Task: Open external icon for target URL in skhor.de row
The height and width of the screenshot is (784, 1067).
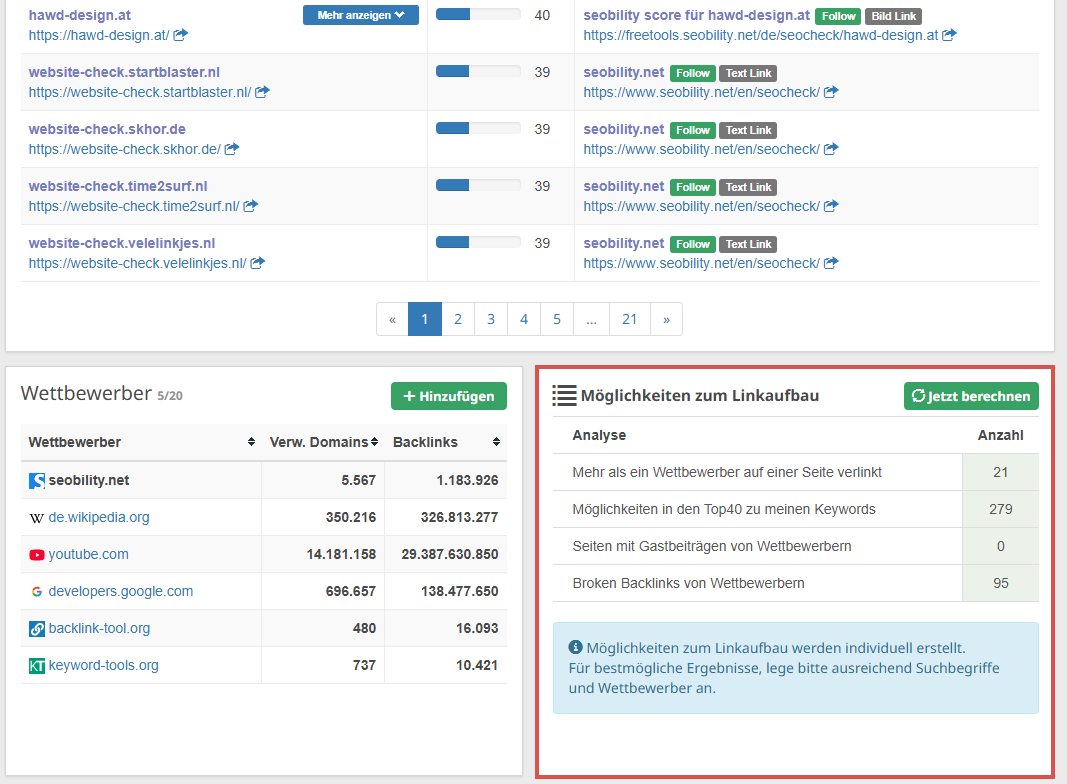Action: pyautogui.click(x=831, y=148)
